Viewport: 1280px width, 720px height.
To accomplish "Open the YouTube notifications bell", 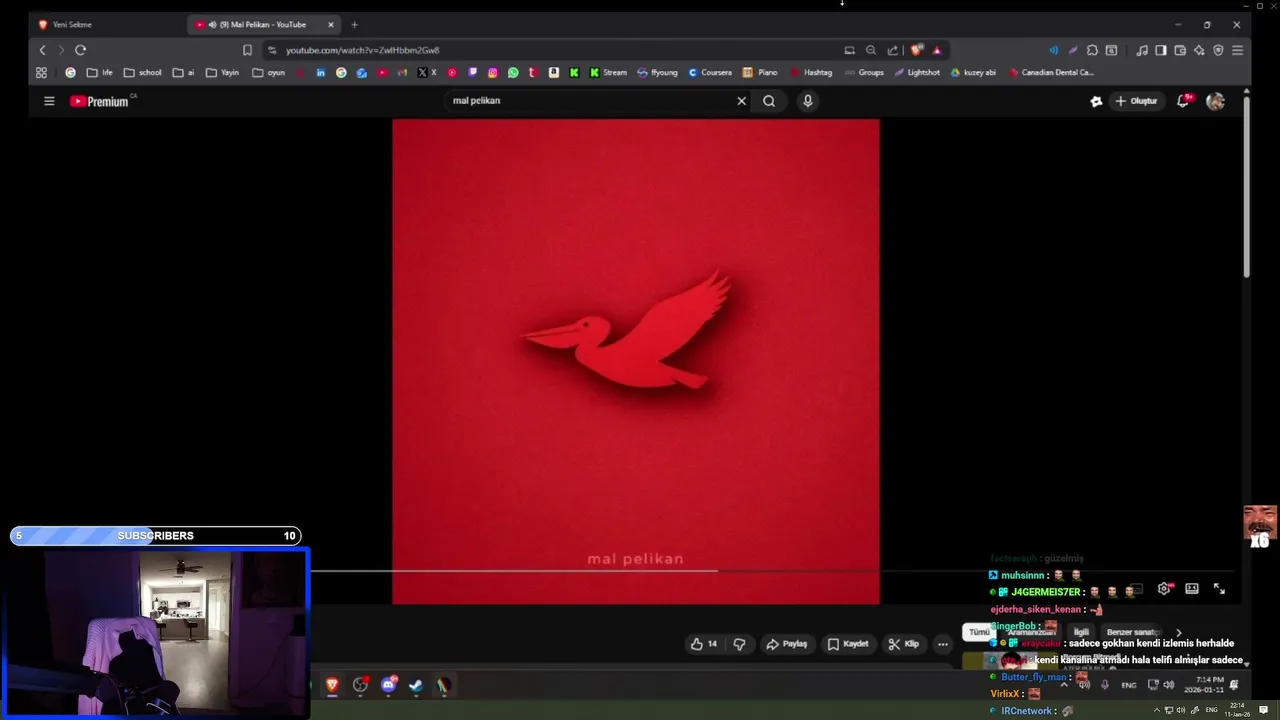I will point(1183,101).
